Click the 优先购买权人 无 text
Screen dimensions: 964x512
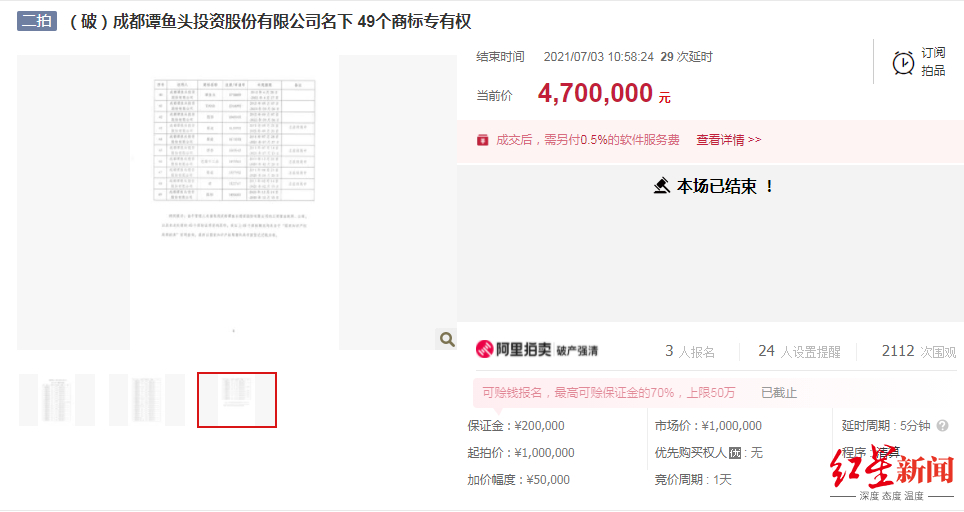click(708, 453)
